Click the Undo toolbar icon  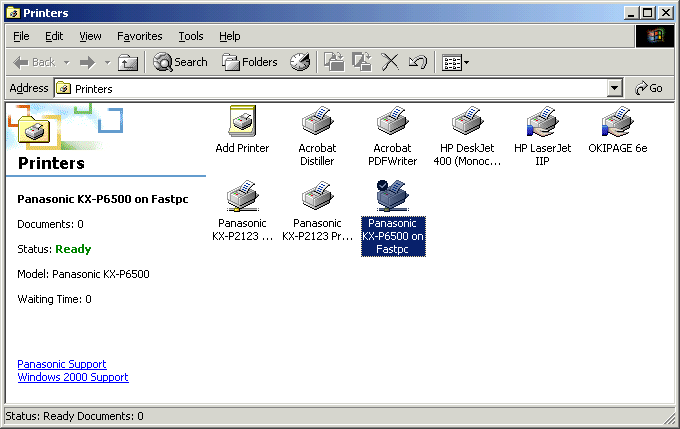click(418, 62)
